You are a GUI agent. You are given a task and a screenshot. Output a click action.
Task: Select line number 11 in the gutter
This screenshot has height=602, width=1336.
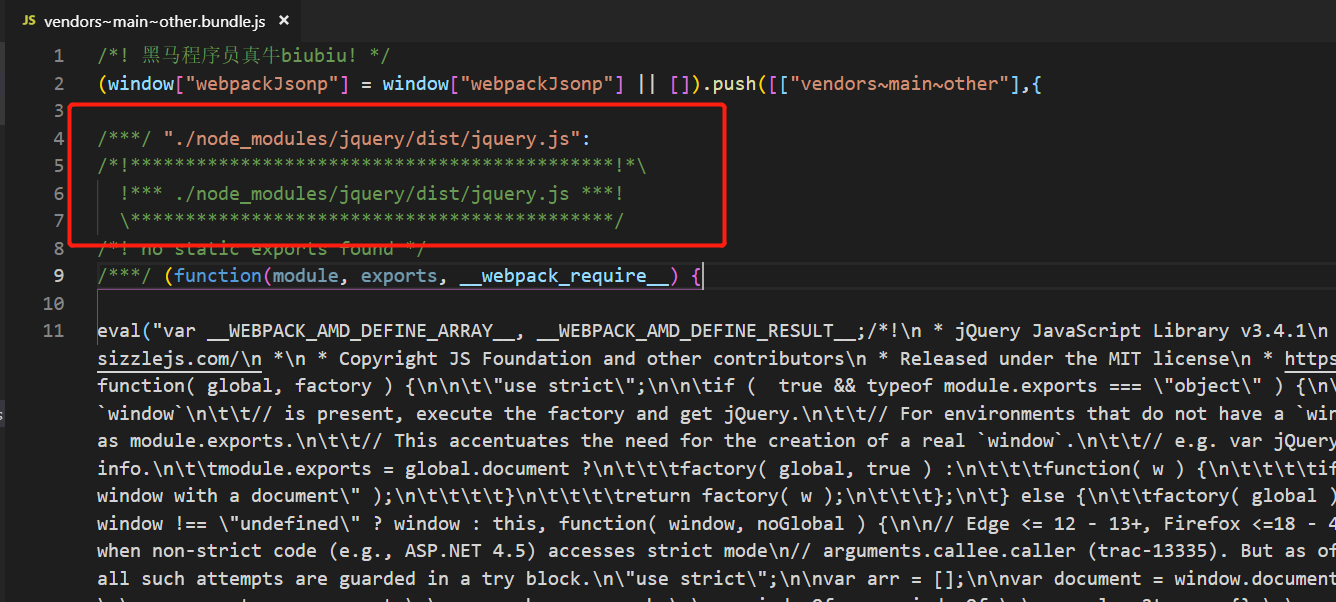pos(54,331)
